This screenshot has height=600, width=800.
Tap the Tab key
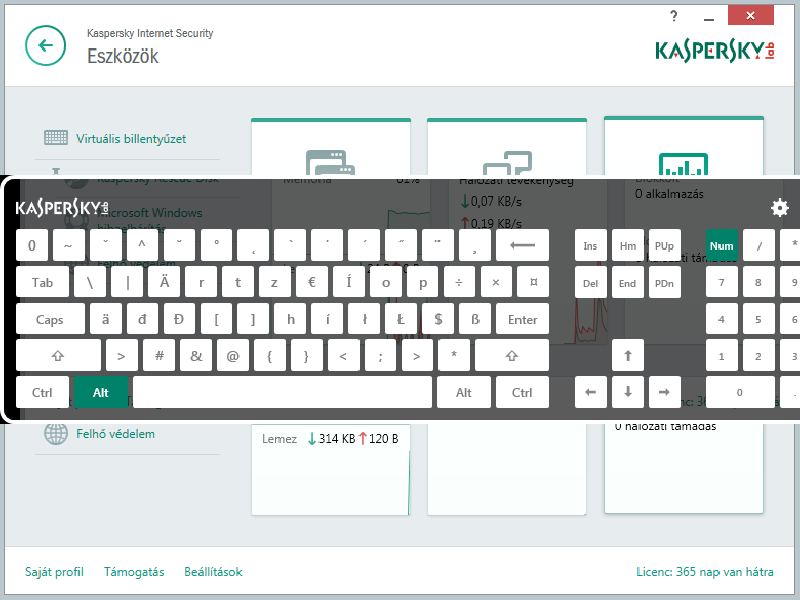[42, 282]
